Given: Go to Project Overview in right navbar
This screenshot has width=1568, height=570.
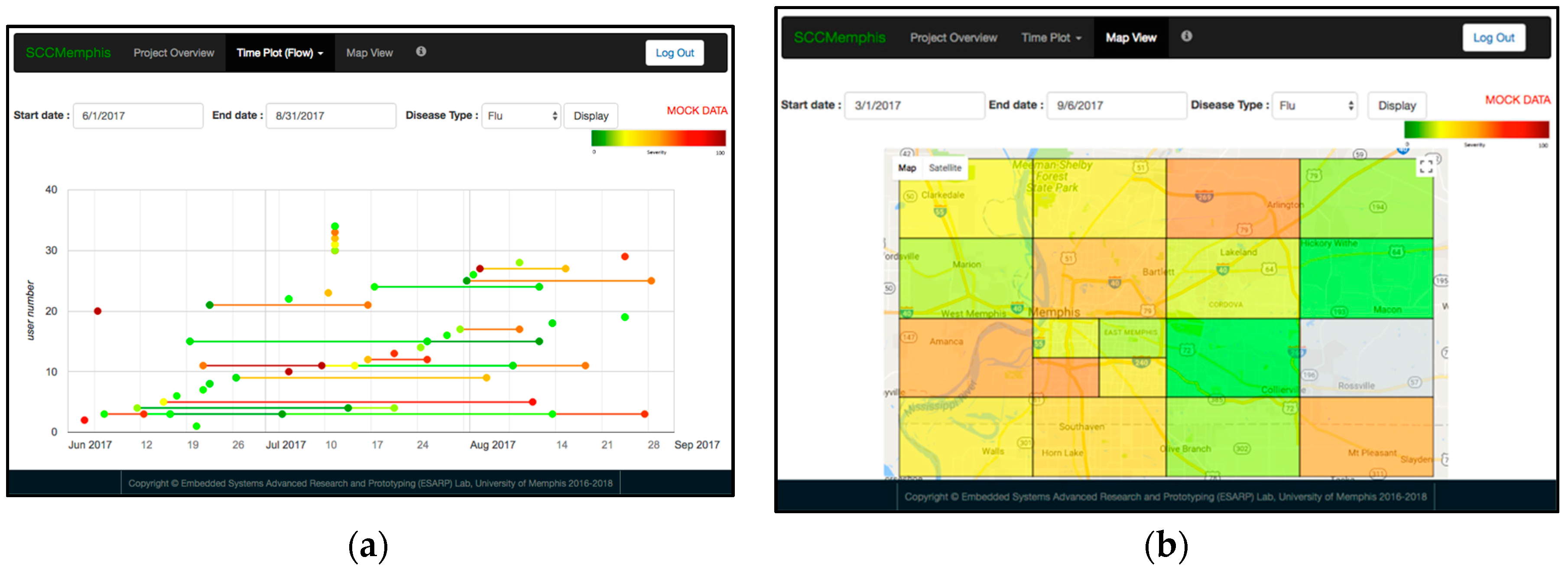Looking at the screenshot, I should tap(953, 38).
